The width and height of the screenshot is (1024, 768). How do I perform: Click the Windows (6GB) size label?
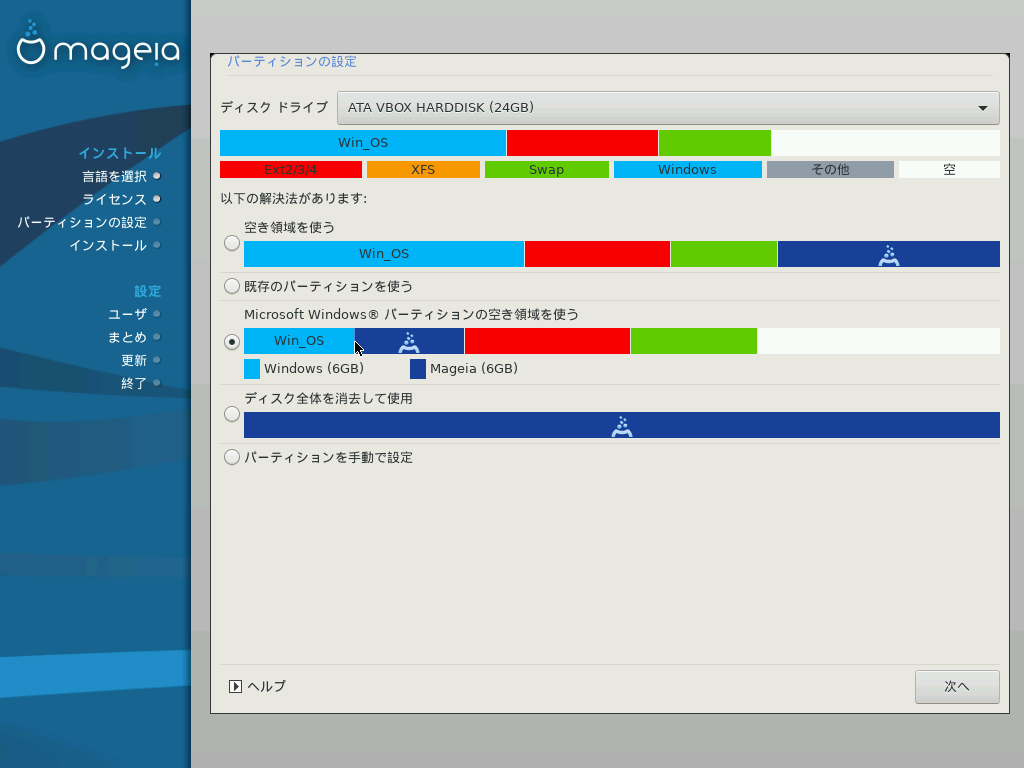pos(314,369)
